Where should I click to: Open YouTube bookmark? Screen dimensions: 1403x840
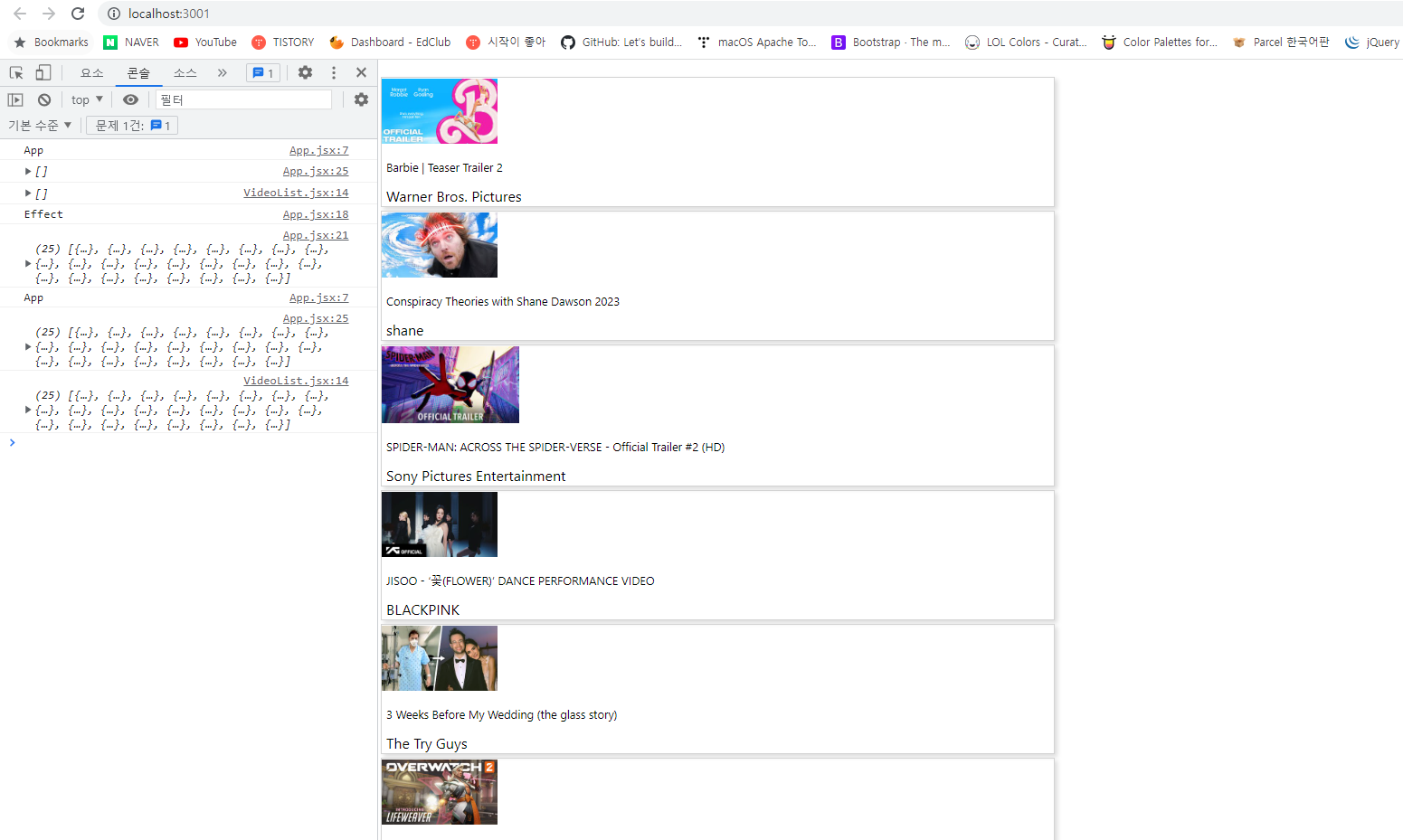205,42
